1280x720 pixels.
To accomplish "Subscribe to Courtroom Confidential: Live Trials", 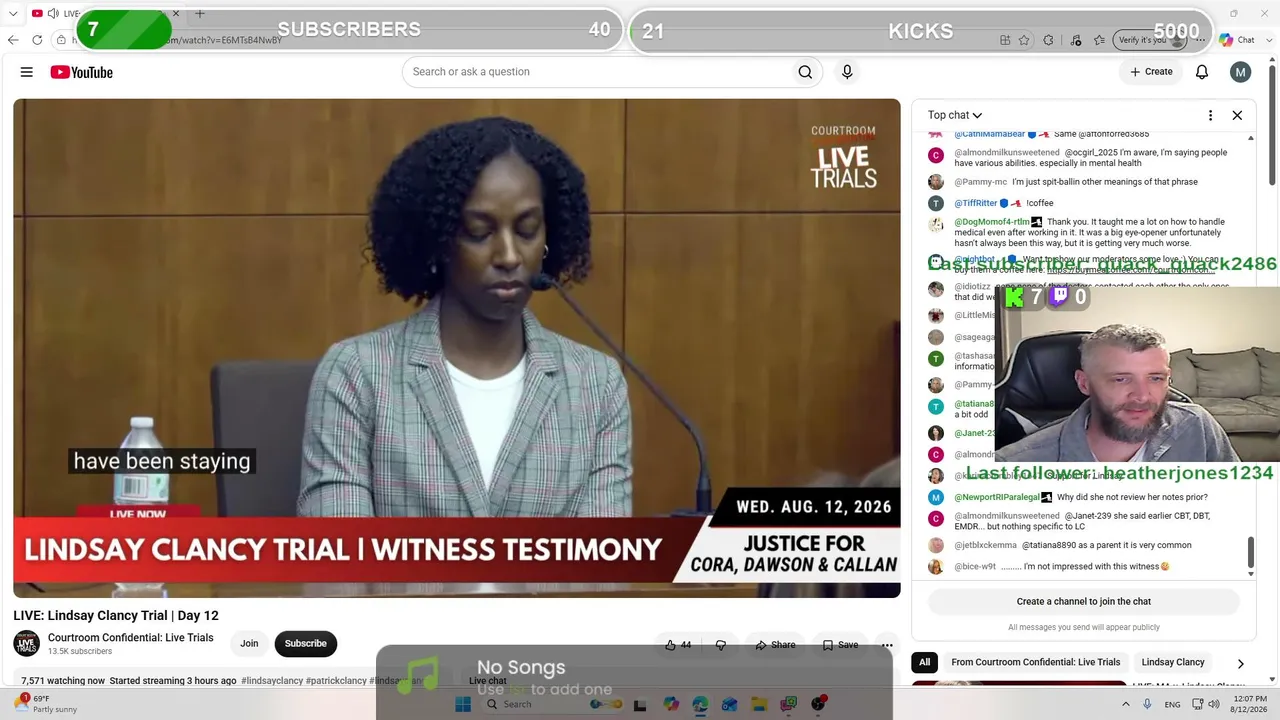I will 306,644.
